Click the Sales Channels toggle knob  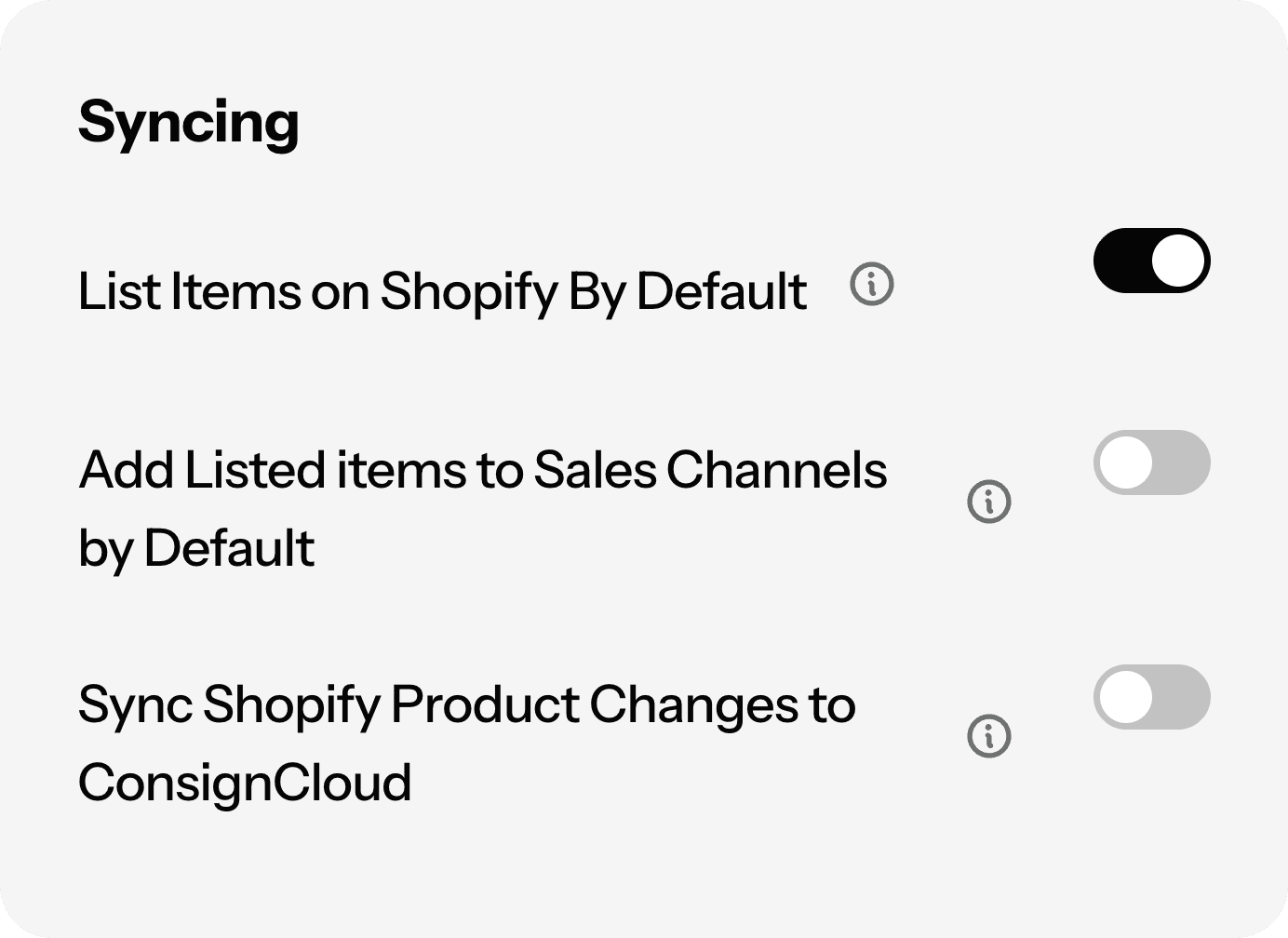click(1128, 462)
